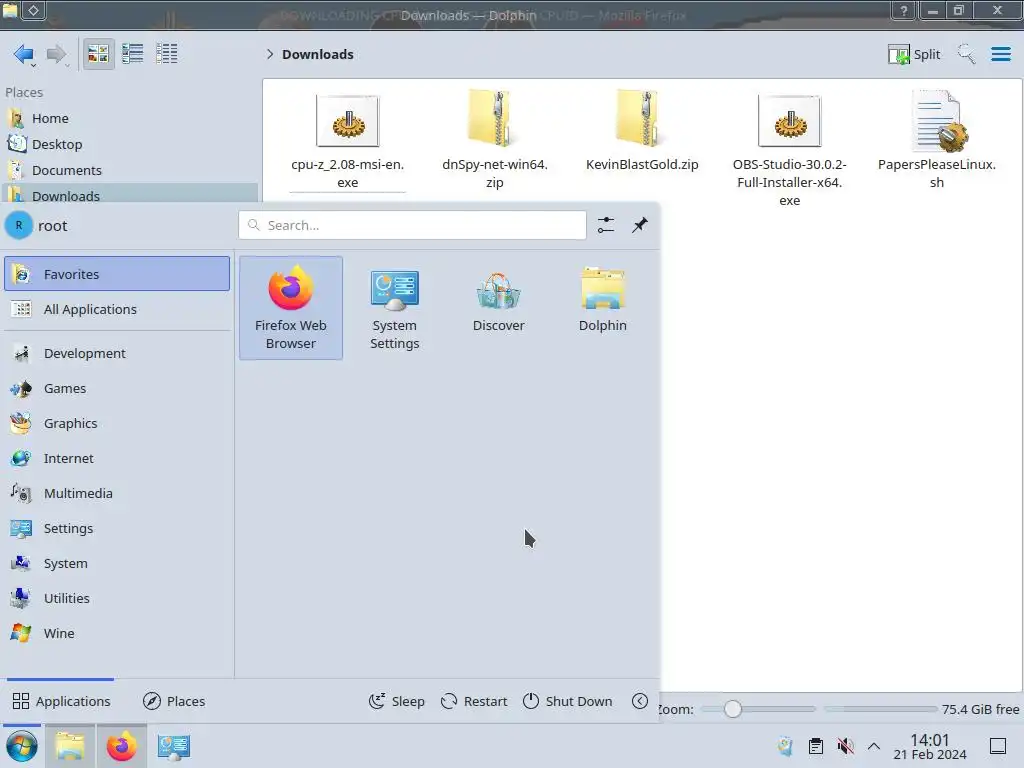Image resolution: width=1024 pixels, height=768 pixels.
Task: Launch Discover from favorites
Action: point(498,308)
